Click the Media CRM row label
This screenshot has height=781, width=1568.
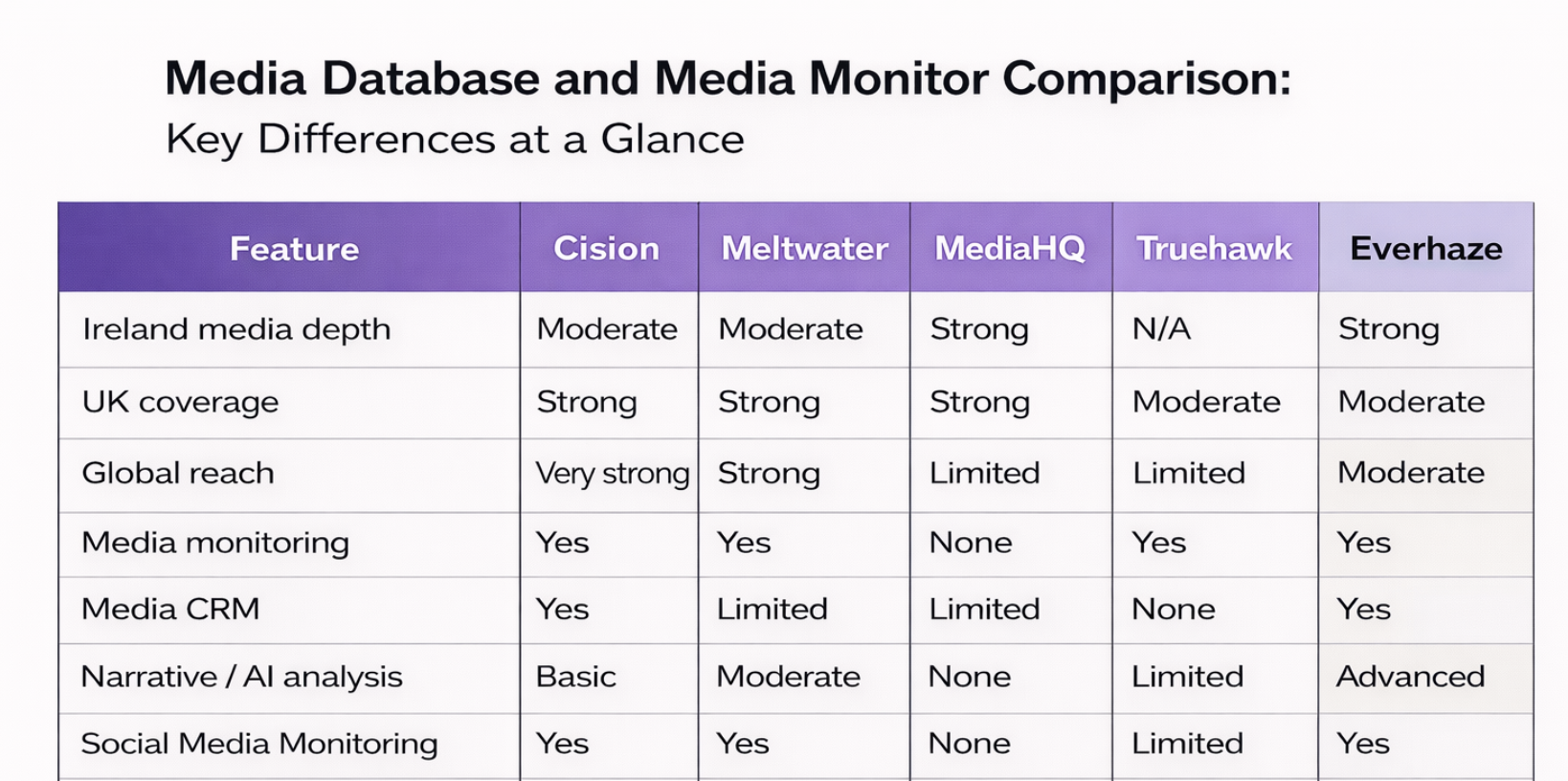(170, 609)
